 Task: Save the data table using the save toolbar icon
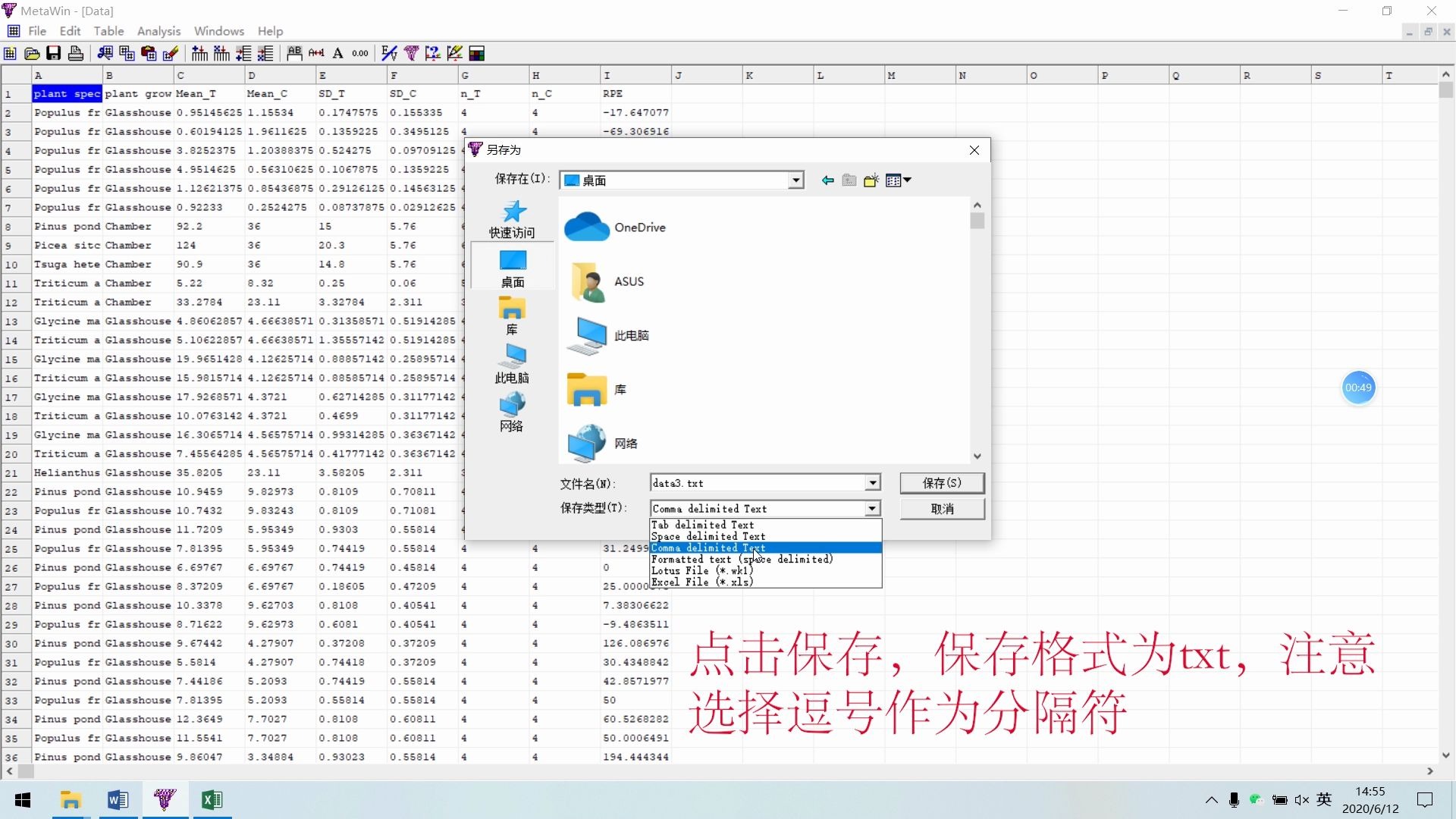[53, 53]
